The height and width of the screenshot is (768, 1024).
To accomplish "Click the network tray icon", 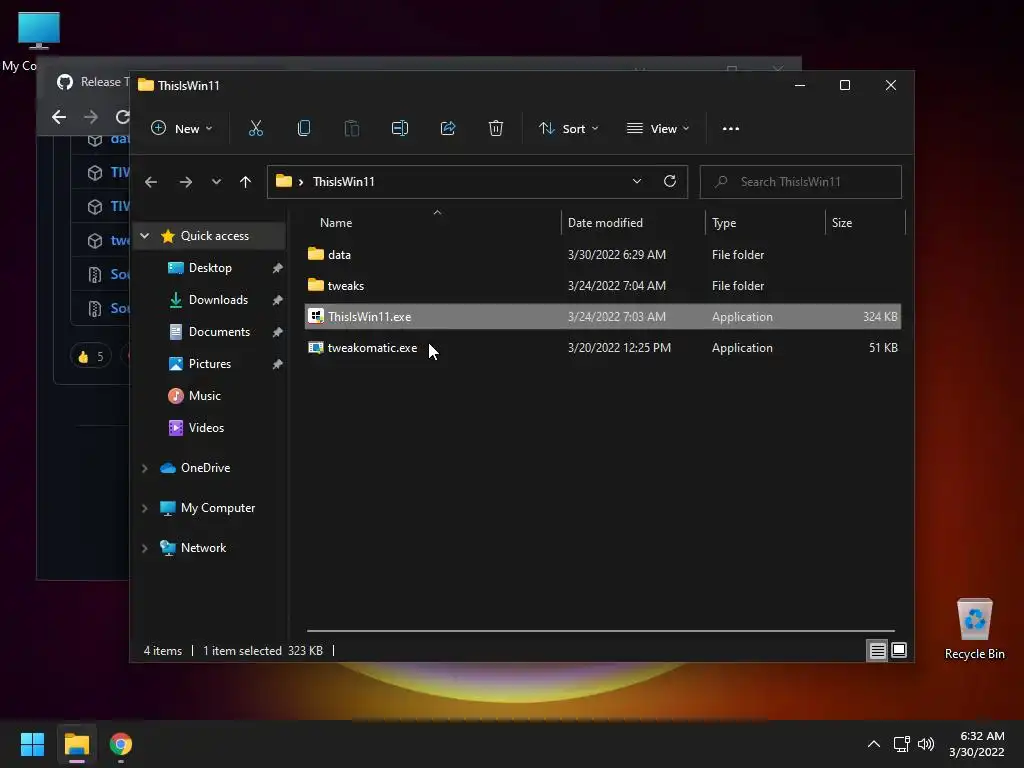I will (x=902, y=744).
